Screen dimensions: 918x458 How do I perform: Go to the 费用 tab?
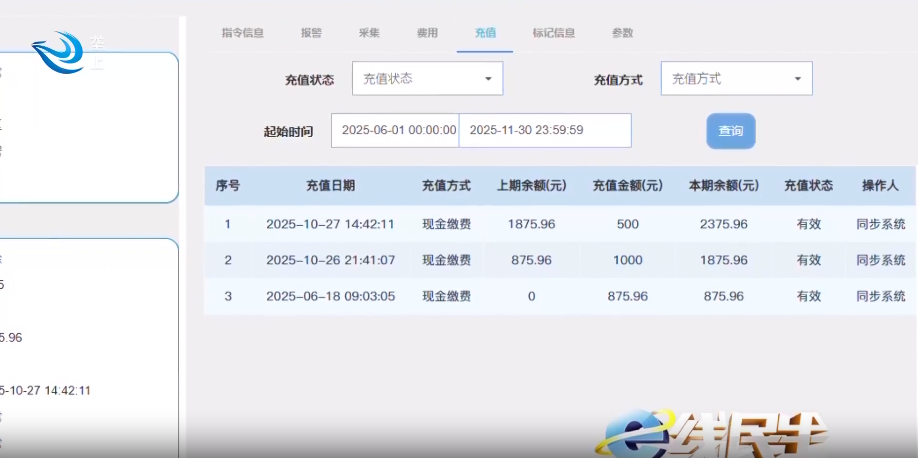pos(427,33)
